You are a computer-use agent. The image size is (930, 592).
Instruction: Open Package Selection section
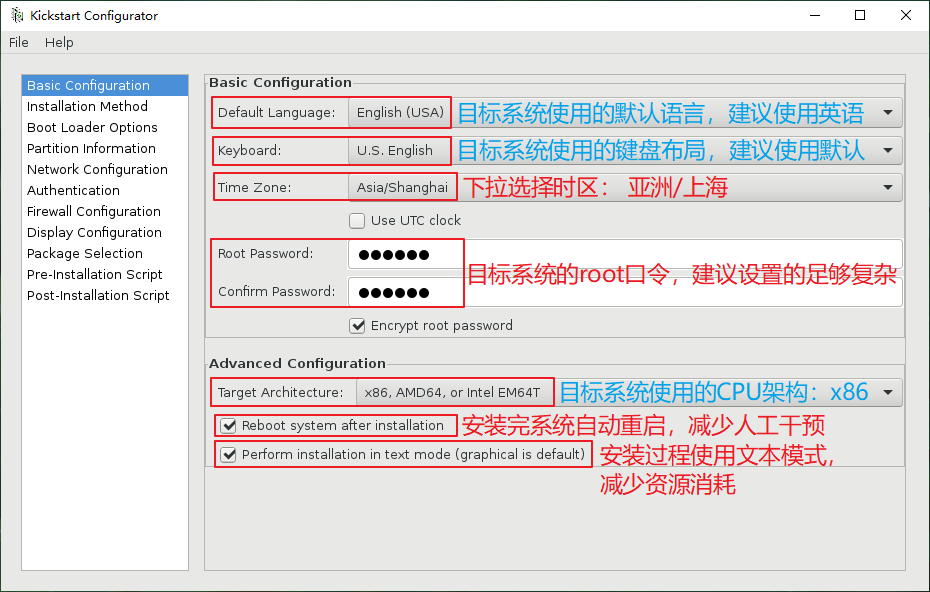[105, 253]
